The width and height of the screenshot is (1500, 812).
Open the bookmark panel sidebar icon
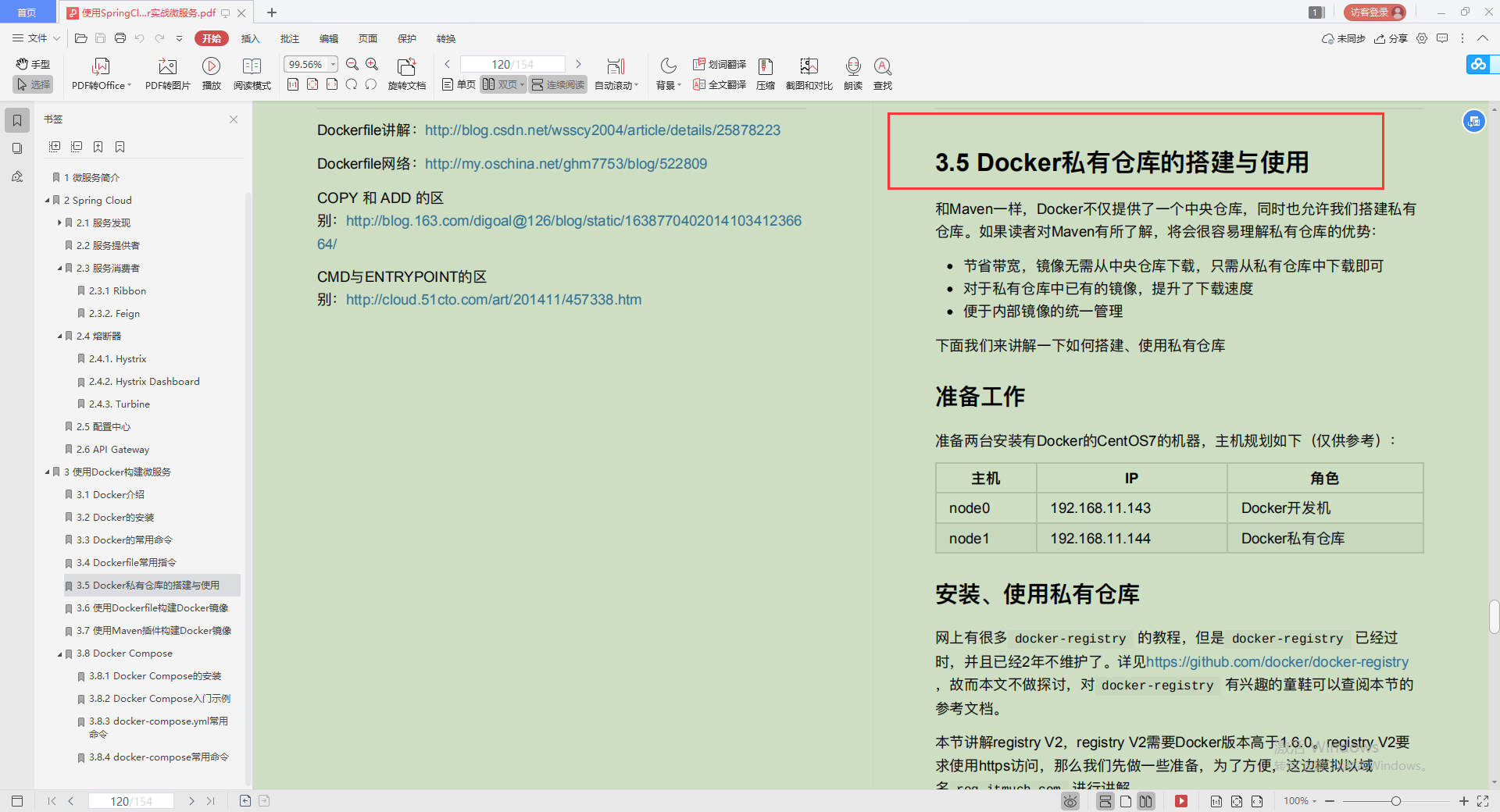(17, 120)
